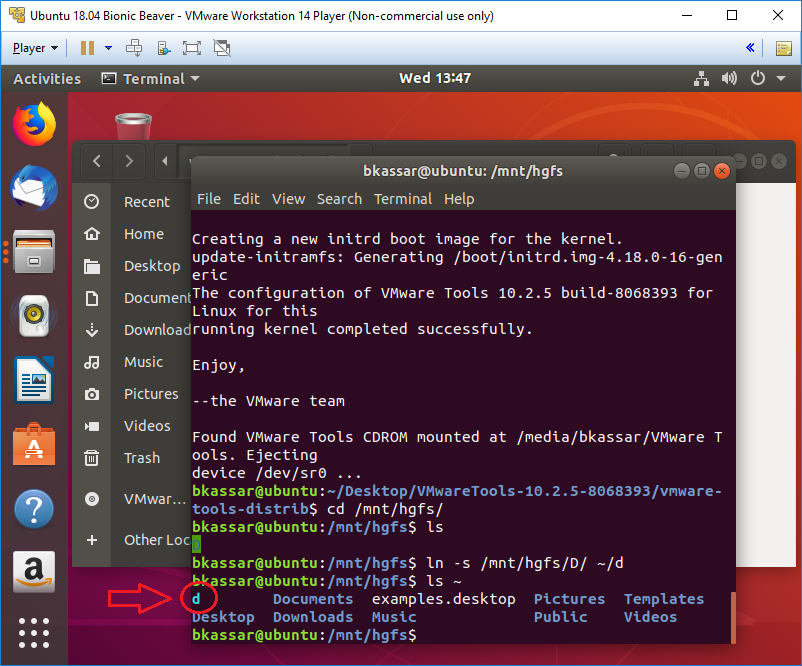Open the terminal Search menu
Screen dimensions: 802x666
pos(339,199)
